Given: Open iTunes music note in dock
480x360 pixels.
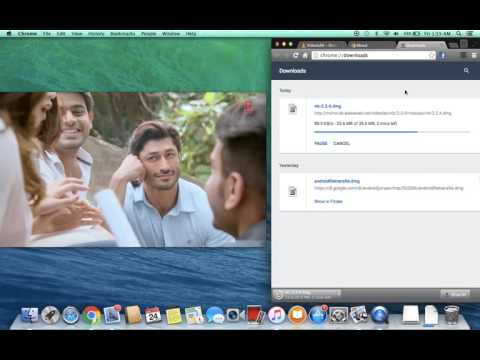Looking at the screenshot, I should [x=276, y=315].
